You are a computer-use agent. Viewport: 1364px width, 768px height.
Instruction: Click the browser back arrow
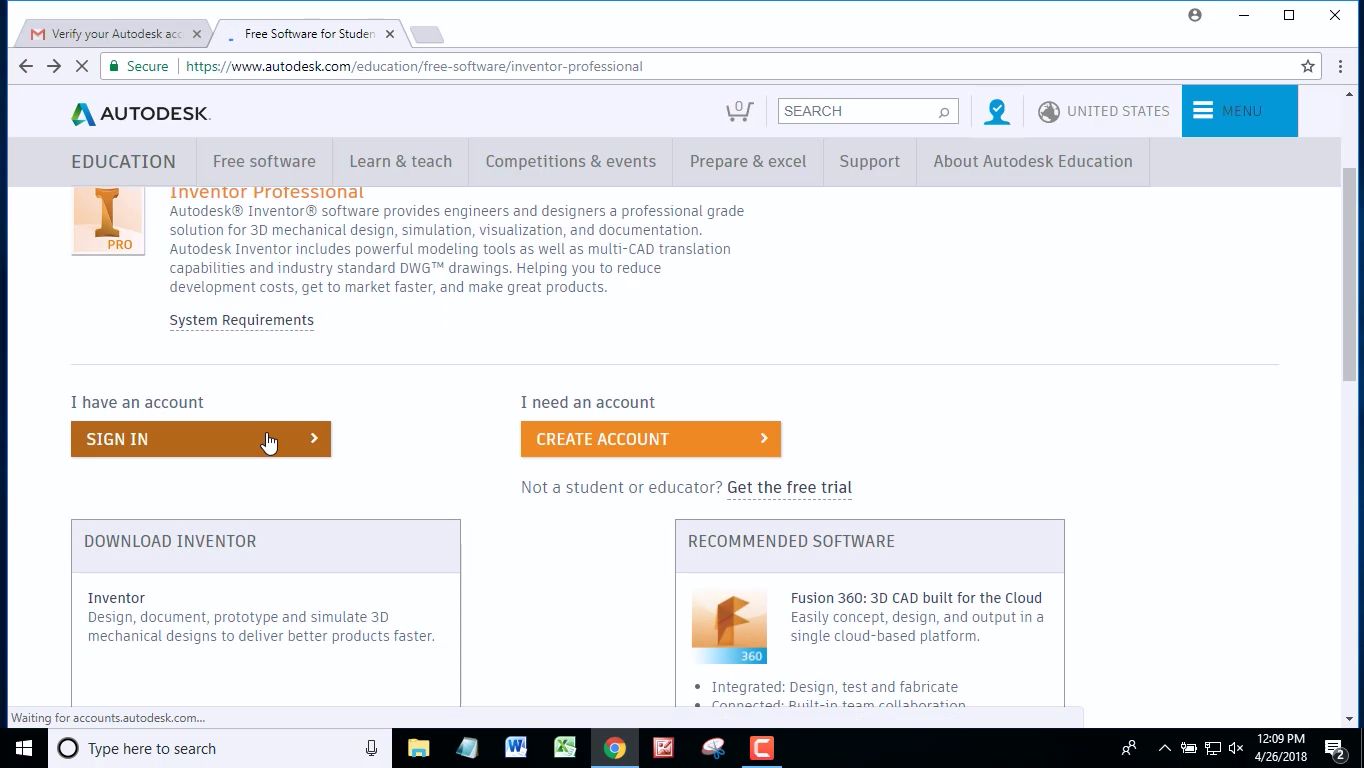pyautogui.click(x=25, y=66)
